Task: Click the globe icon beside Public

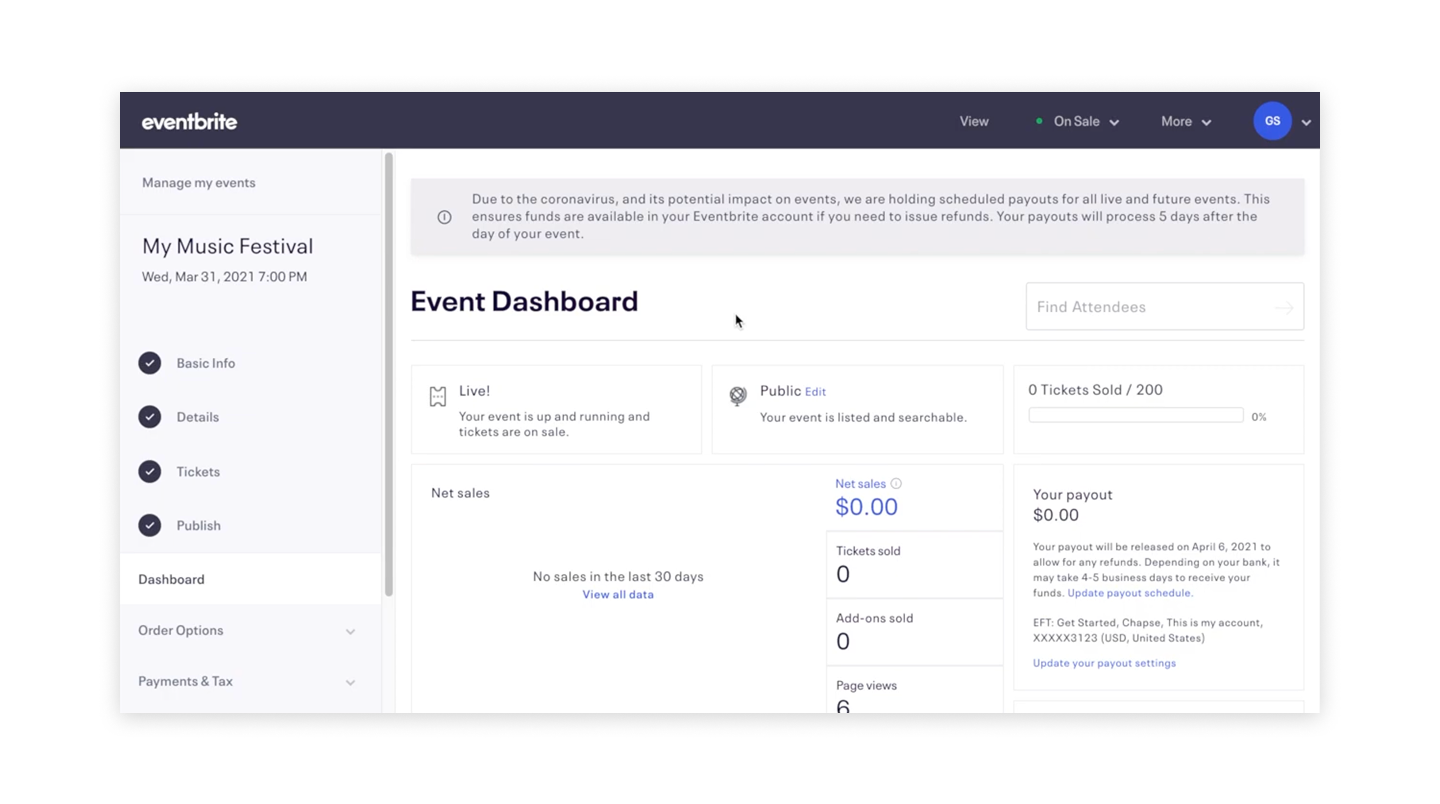Action: (738, 396)
